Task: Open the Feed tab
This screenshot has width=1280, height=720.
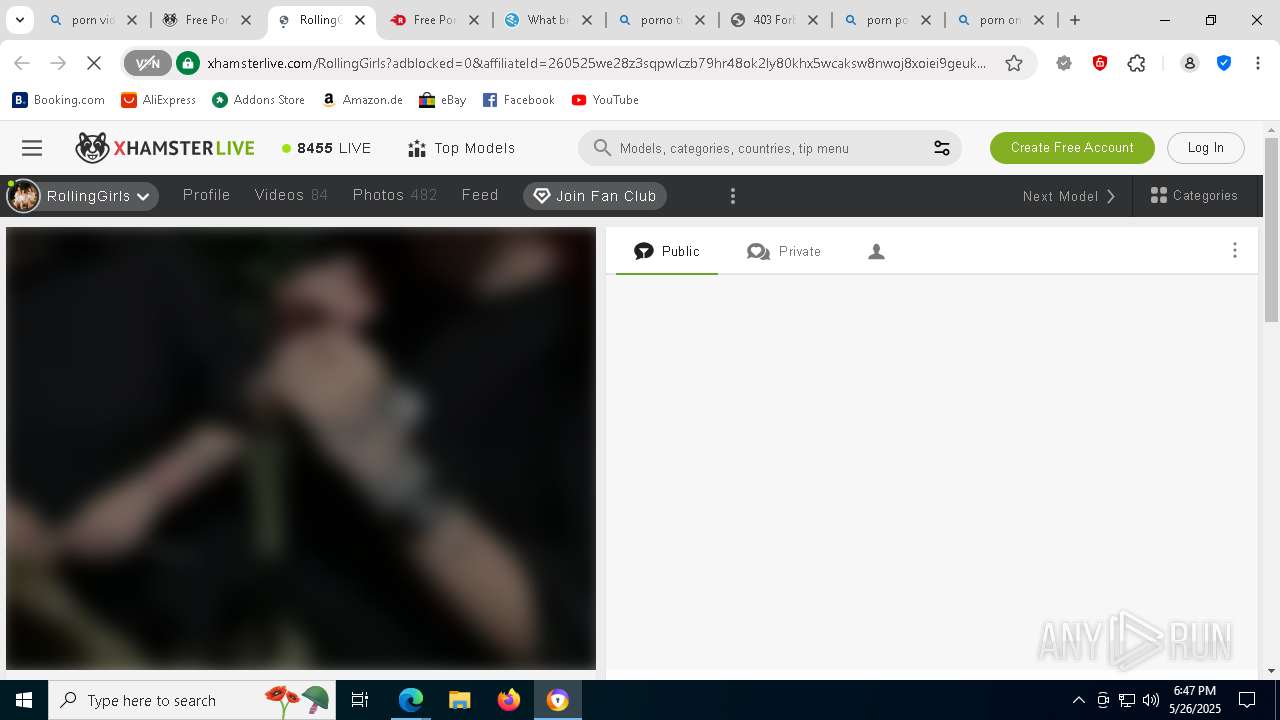Action: click(x=480, y=195)
